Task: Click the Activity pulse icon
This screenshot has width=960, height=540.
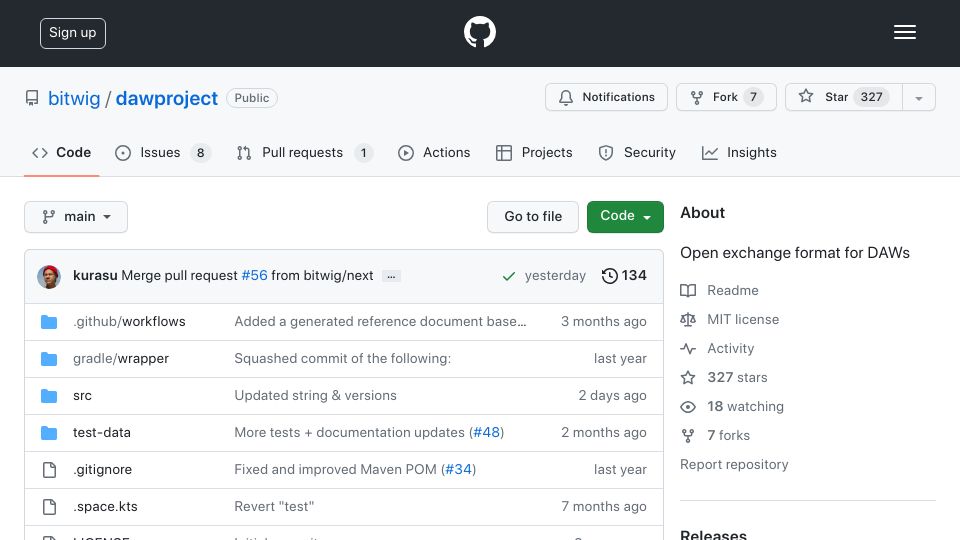Action: 688,348
